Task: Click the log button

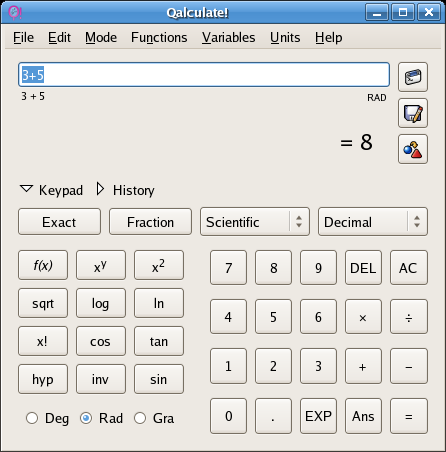Action: tap(101, 303)
